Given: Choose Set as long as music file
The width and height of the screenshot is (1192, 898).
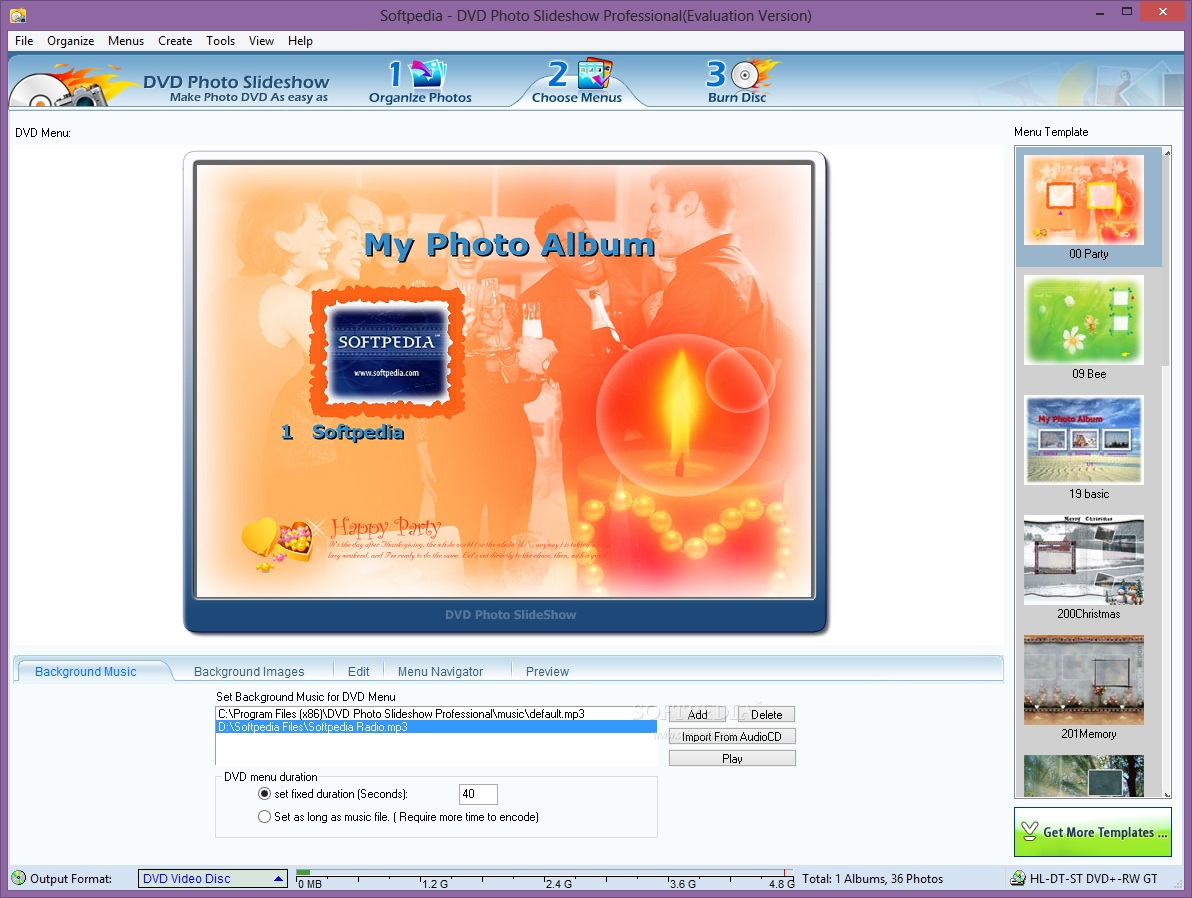Looking at the screenshot, I should click(265, 817).
